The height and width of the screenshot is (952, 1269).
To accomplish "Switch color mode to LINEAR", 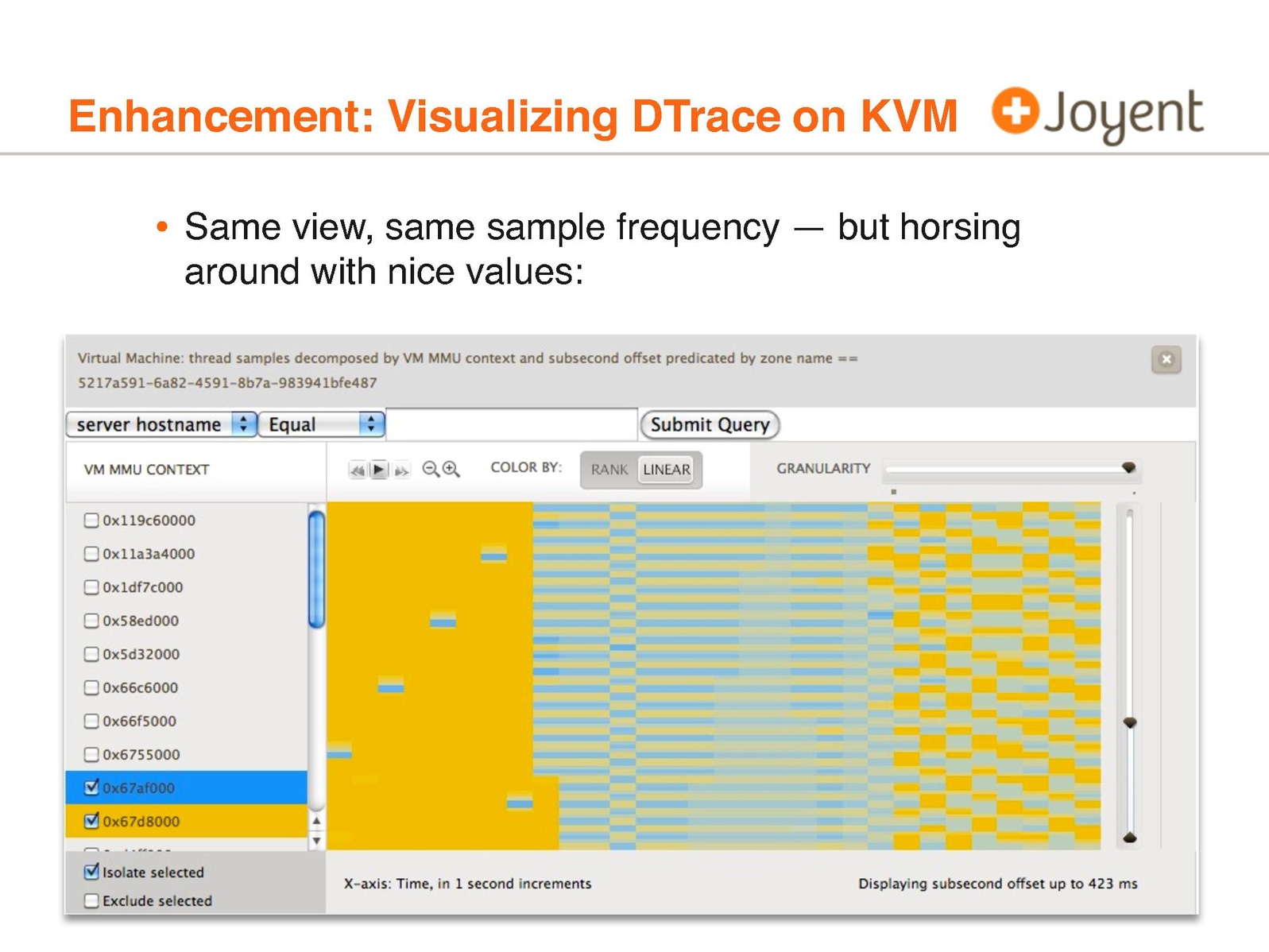I will click(666, 470).
